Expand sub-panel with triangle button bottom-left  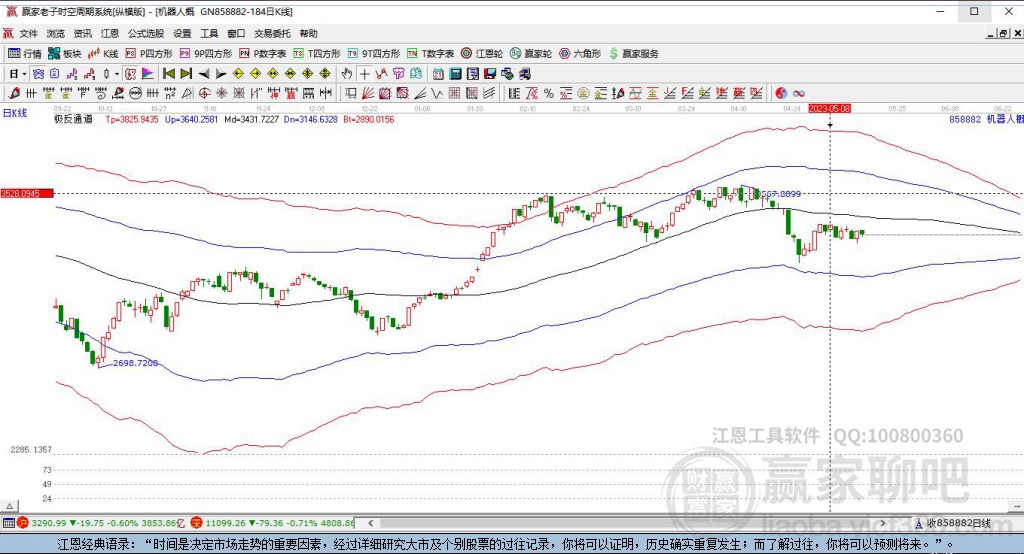(9, 506)
